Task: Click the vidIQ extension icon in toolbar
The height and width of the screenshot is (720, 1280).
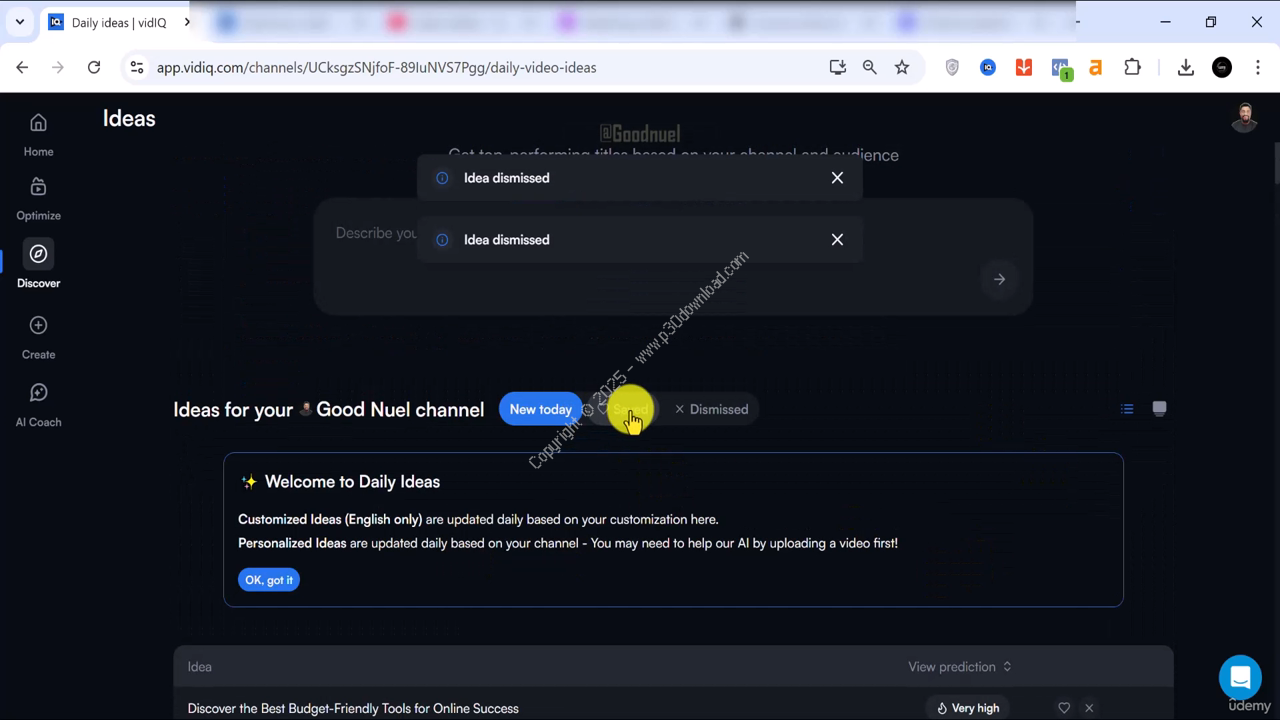Action: 988,67
